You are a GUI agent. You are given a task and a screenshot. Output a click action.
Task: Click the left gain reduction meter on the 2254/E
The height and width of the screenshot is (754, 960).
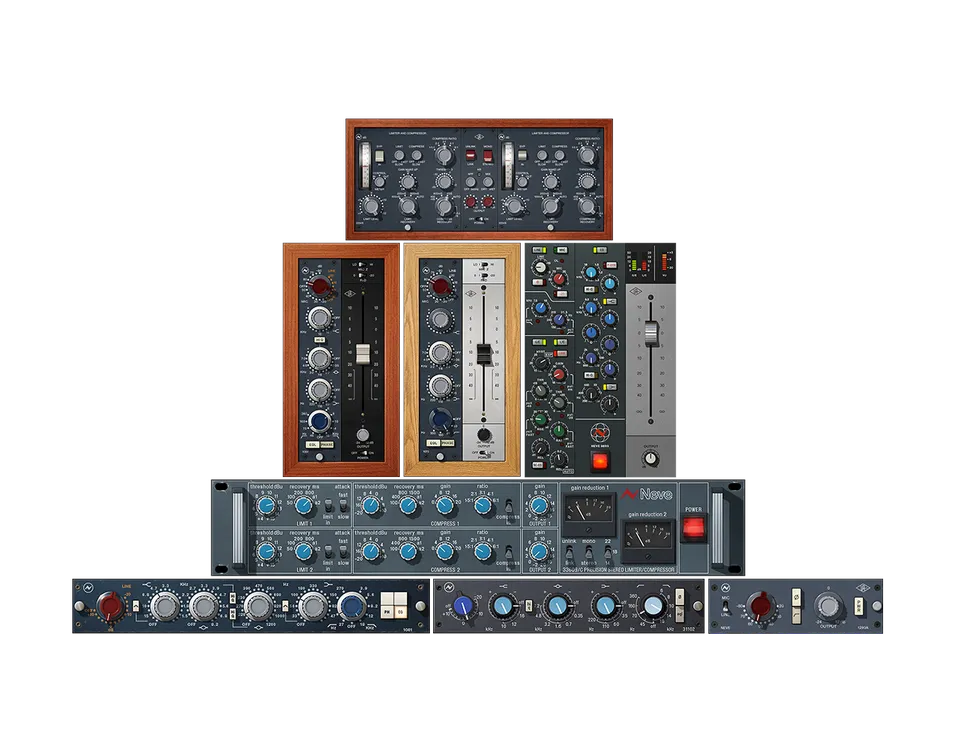pyautogui.click(x=365, y=166)
